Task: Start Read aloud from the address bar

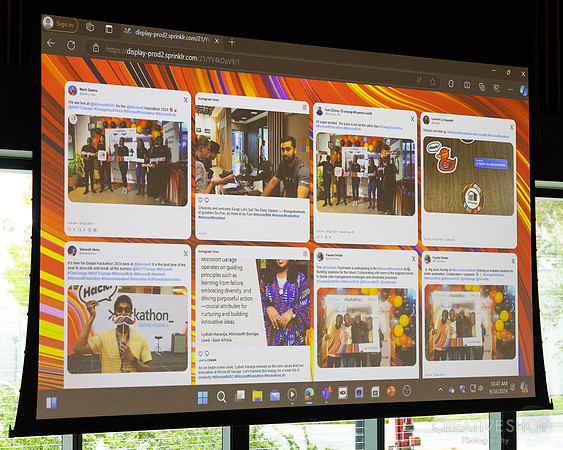Action: point(419,80)
